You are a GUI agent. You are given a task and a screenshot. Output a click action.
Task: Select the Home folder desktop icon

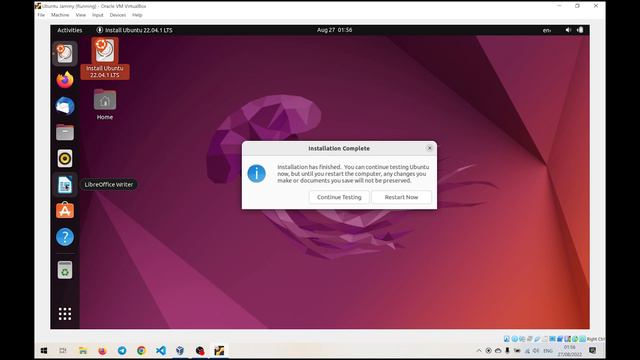click(x=105, y=105)
